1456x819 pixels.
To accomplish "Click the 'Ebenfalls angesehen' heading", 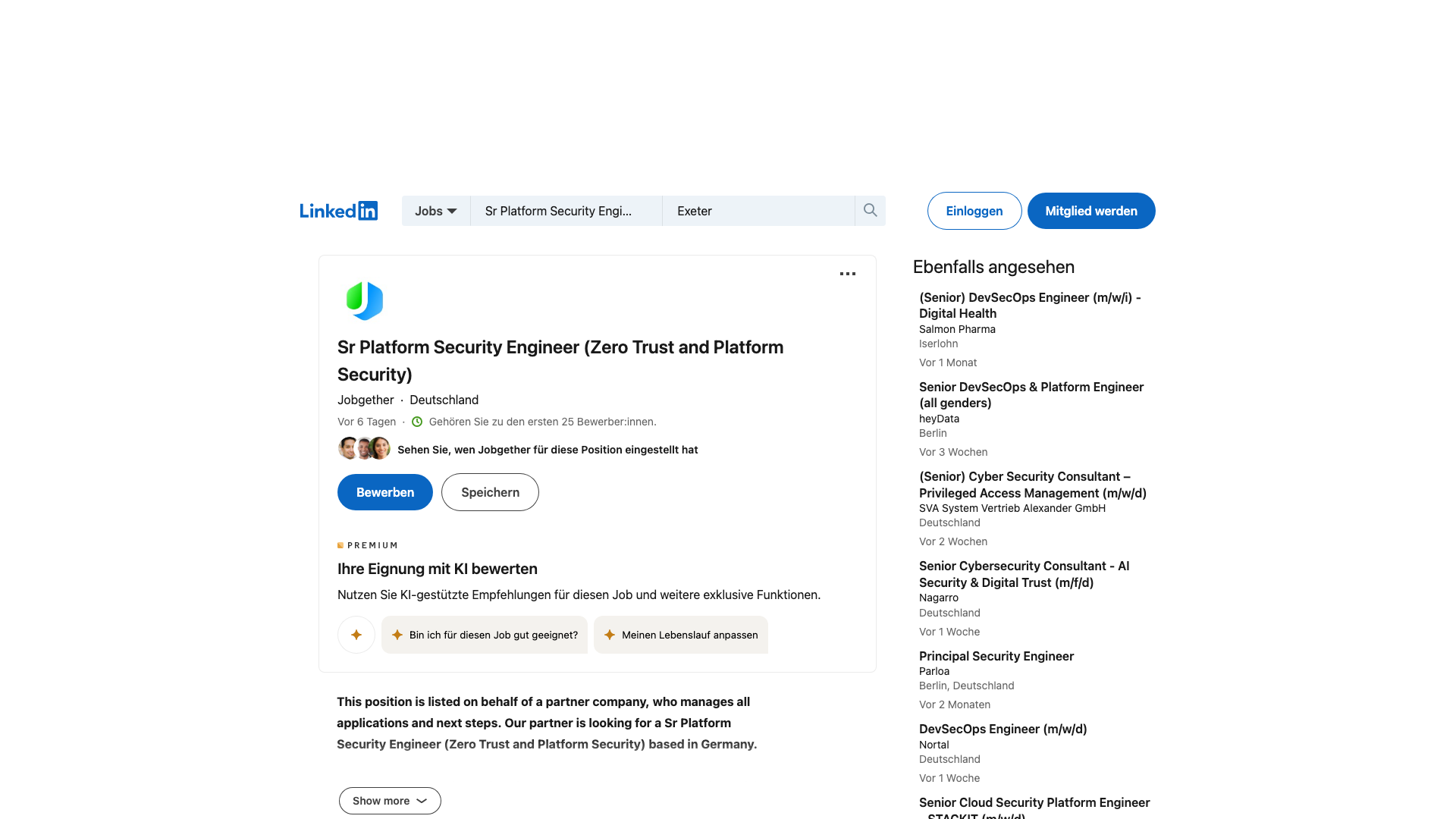I will tap(993, 267).
